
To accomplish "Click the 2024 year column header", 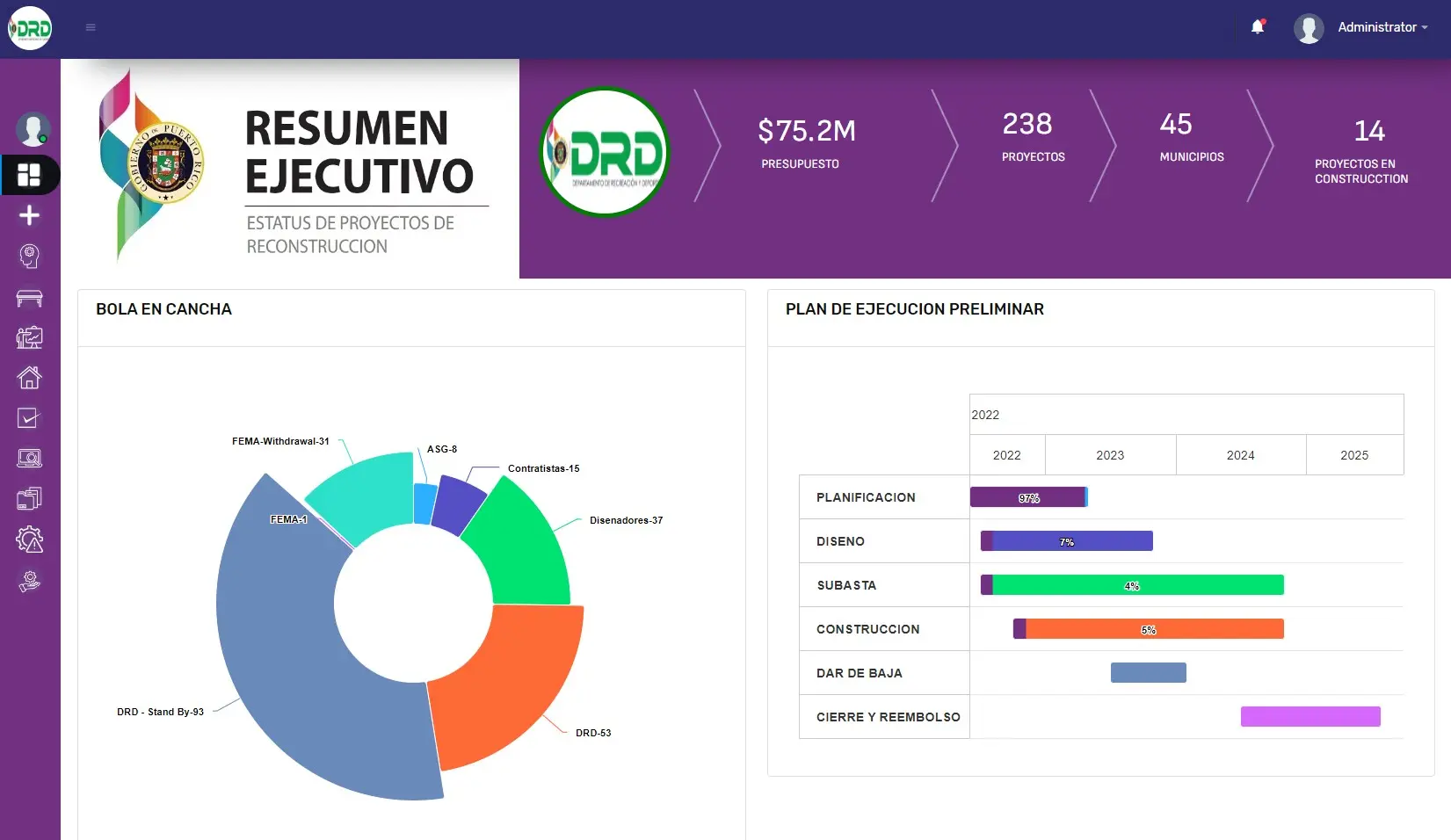I will (x=1240, y=455).
